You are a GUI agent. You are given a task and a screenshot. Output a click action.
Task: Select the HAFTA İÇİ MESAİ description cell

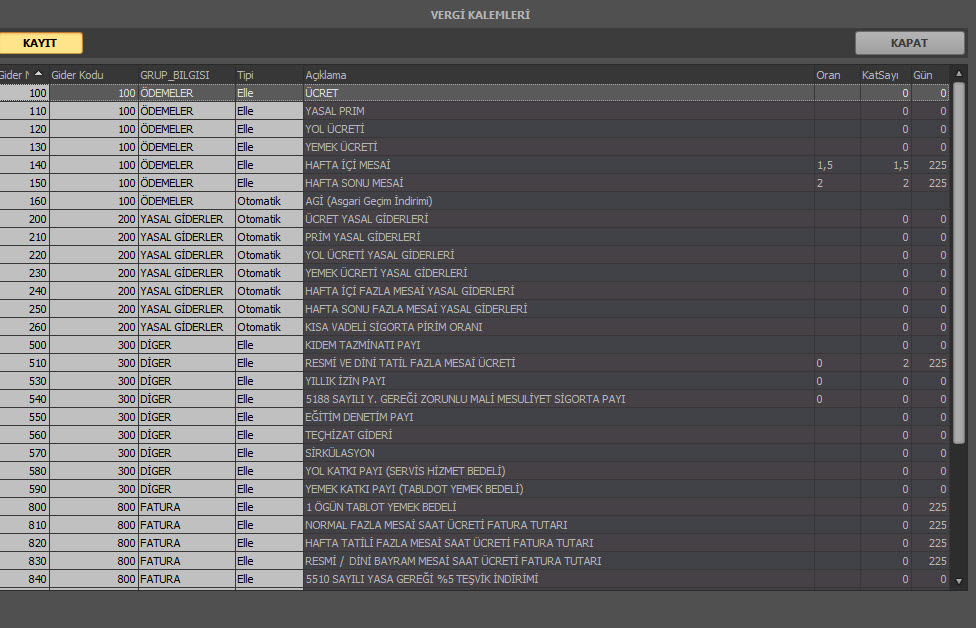(x=558, y=165)
